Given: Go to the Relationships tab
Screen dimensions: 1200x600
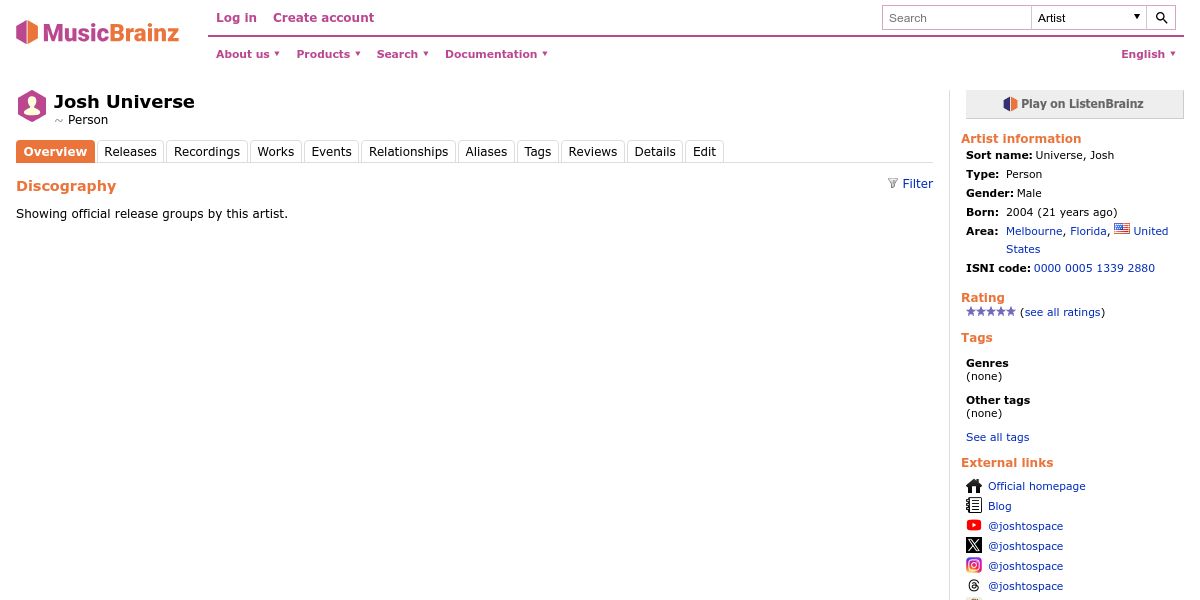Looking at the screenshot, I should click(x=408, y=152).
